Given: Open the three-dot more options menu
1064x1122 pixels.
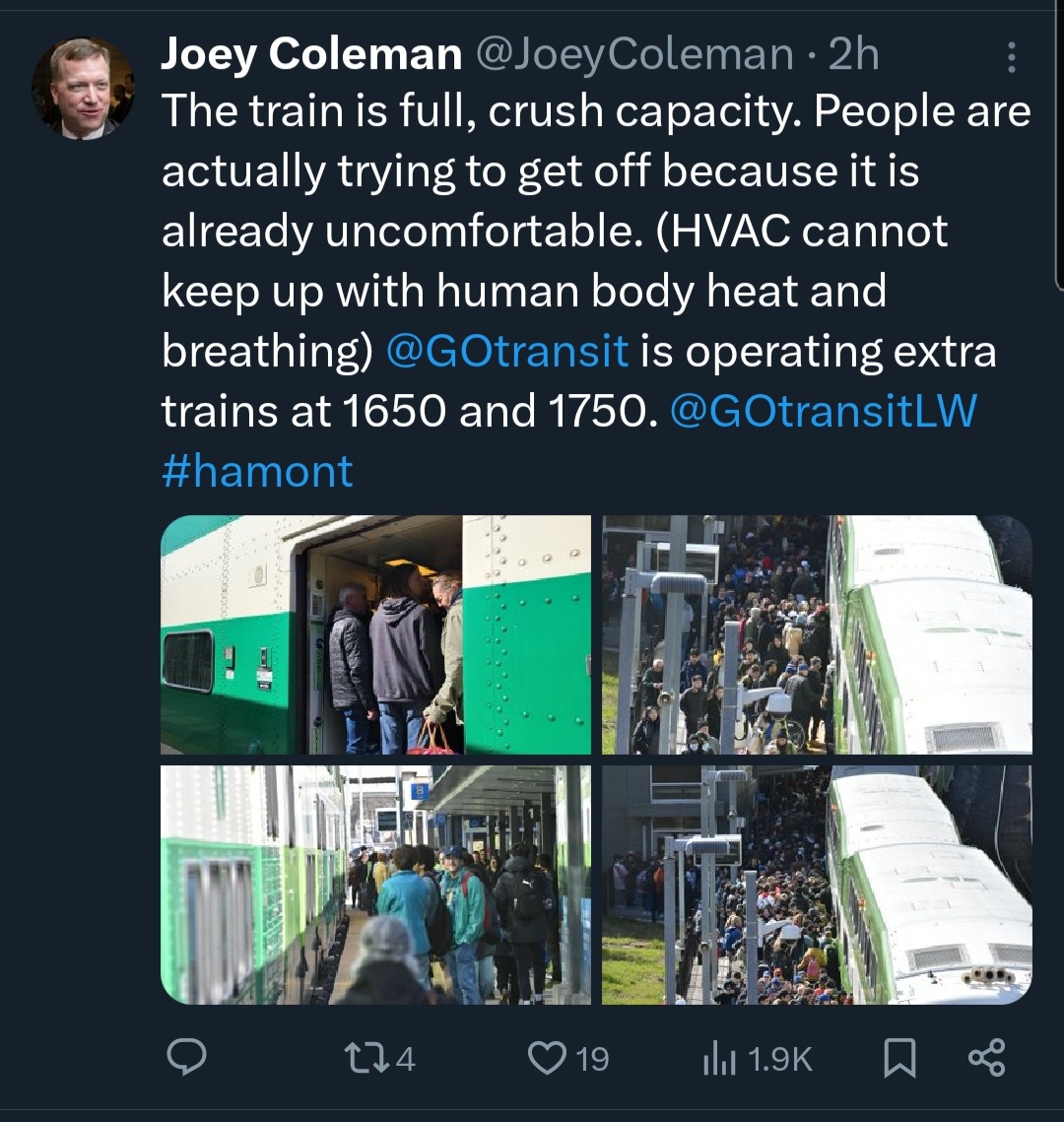Looking at the screenshot, I should coord(1010,59).
